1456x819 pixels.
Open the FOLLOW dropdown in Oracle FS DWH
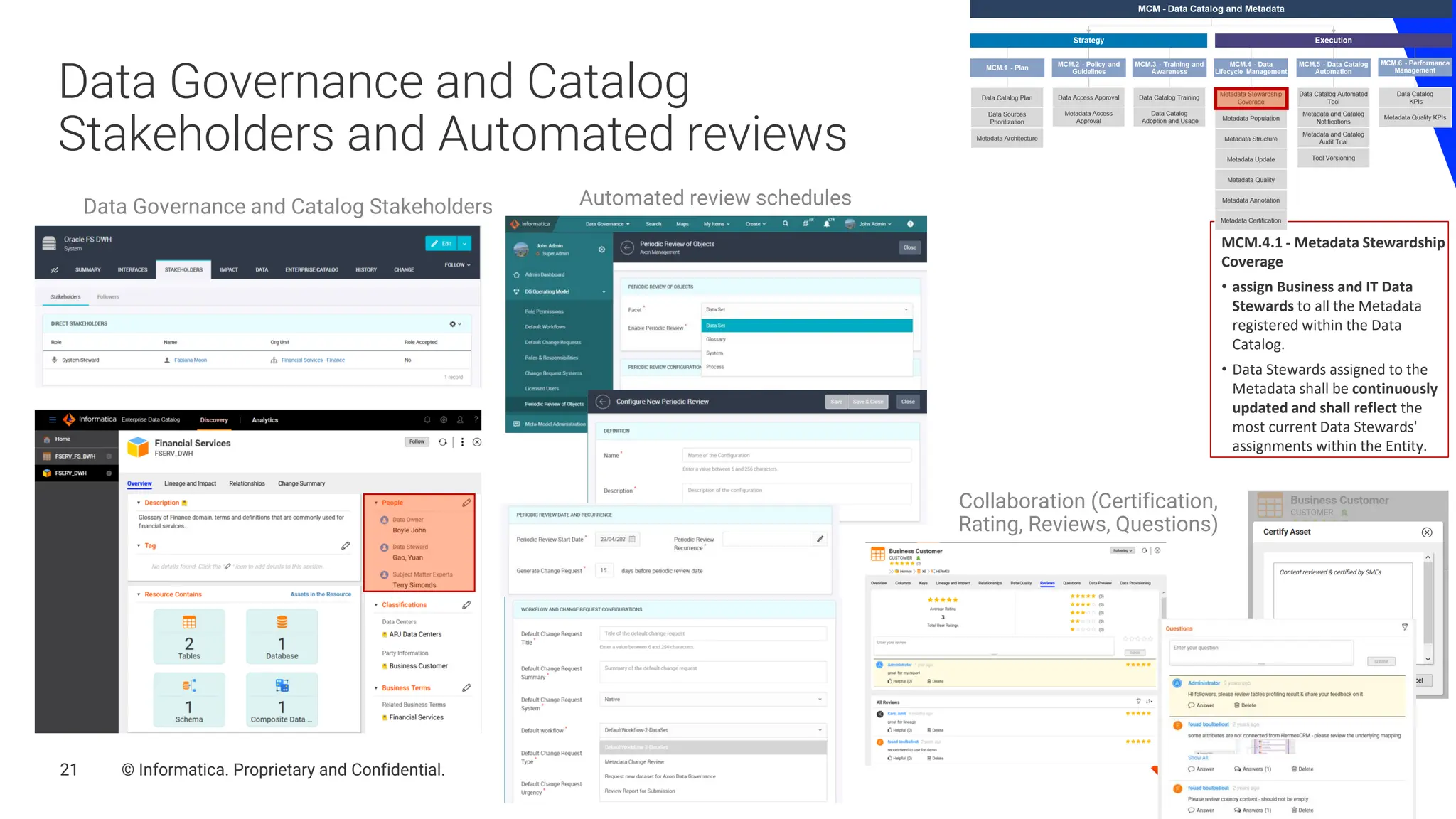[457, 265]
